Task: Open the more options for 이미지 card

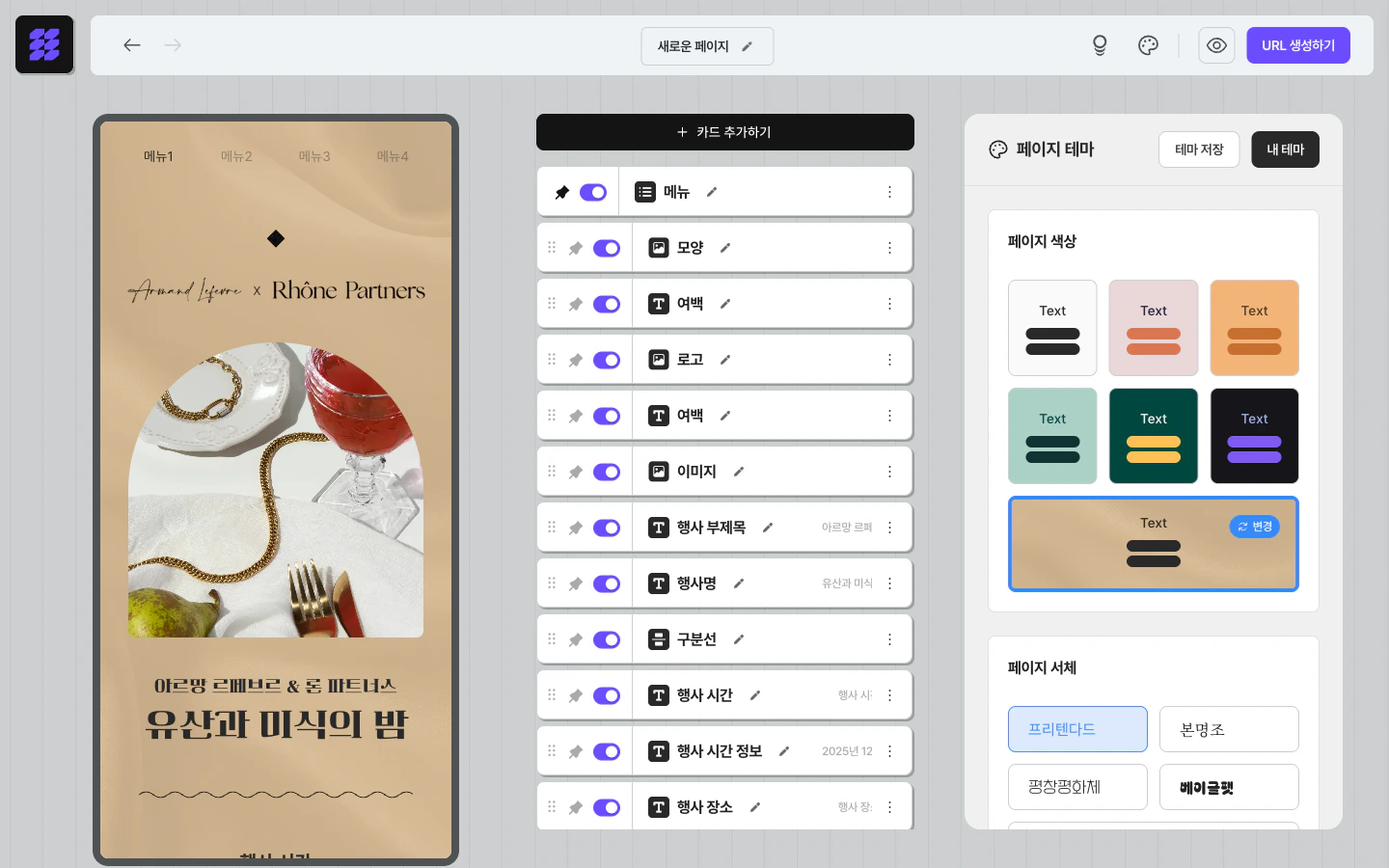Action: (x=889, y=472)
